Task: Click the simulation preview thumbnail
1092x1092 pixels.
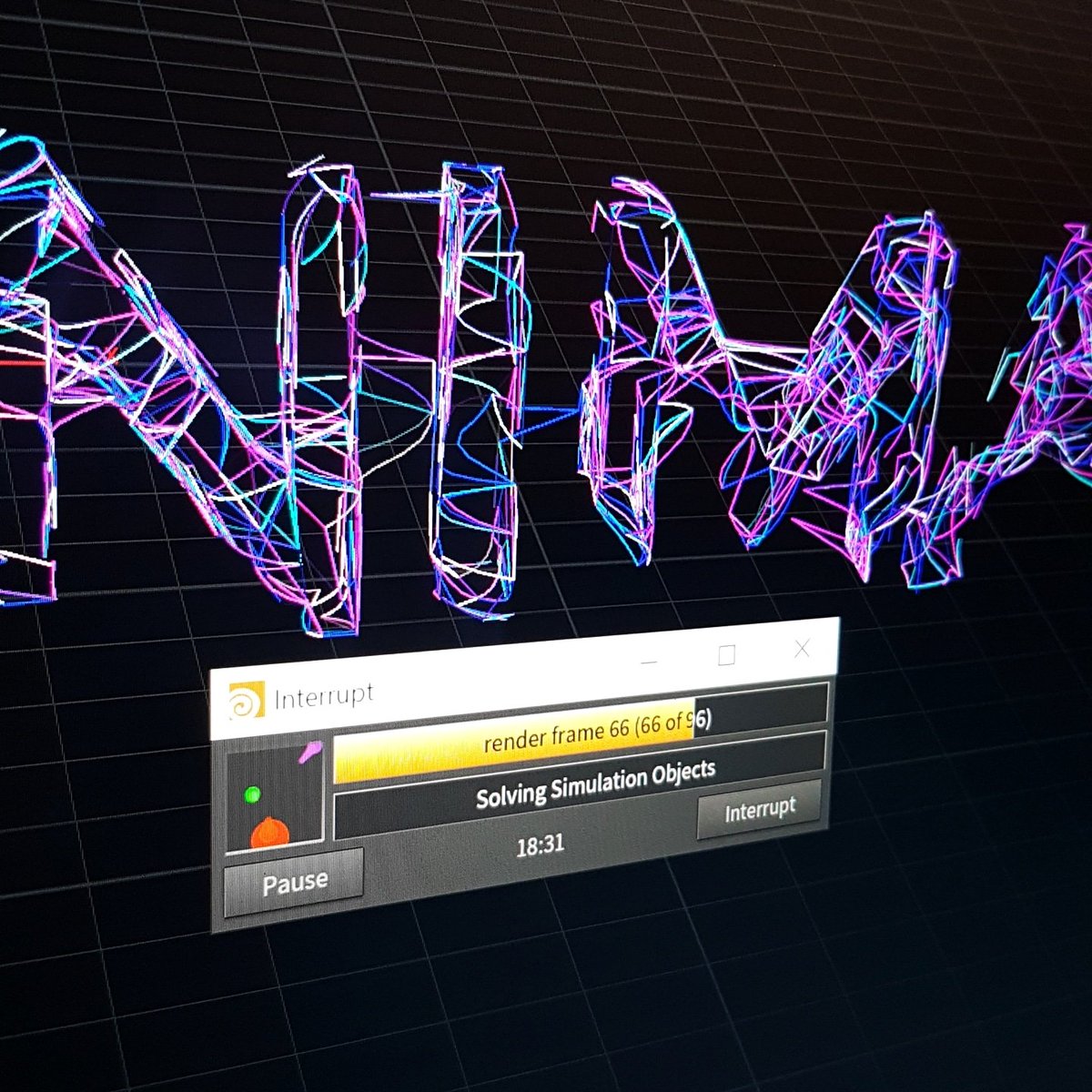Action: [274, 796]
